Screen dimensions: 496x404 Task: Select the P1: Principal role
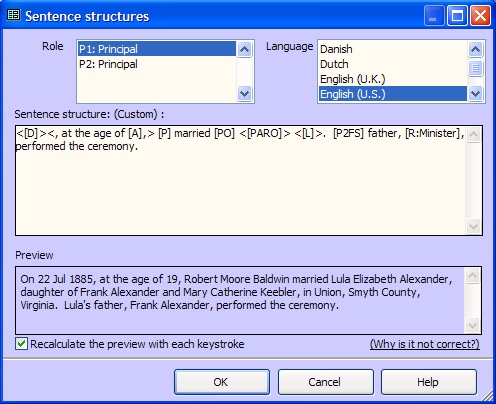point(157,49)
